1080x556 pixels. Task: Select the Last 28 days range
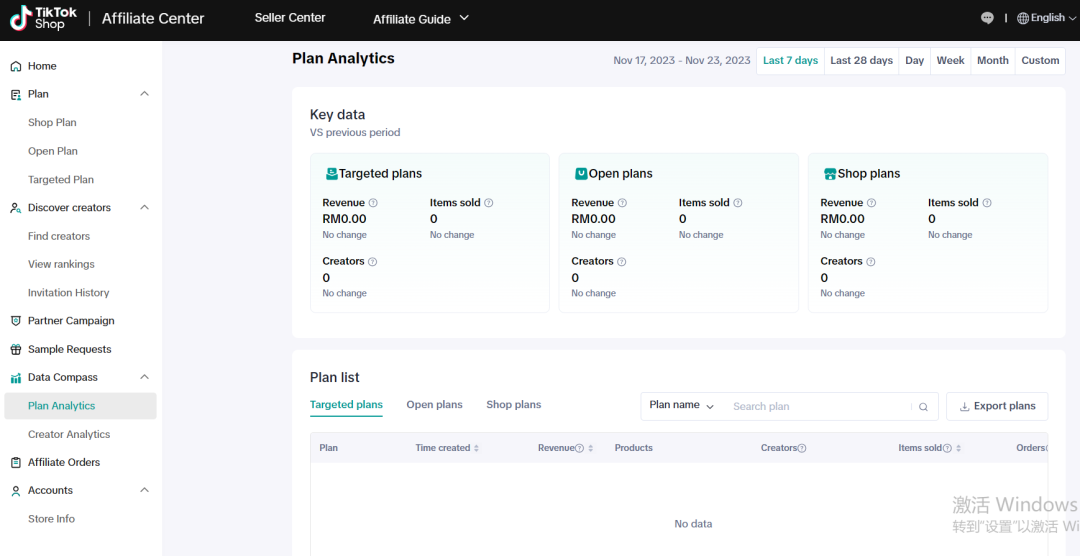tap(861, 61)
